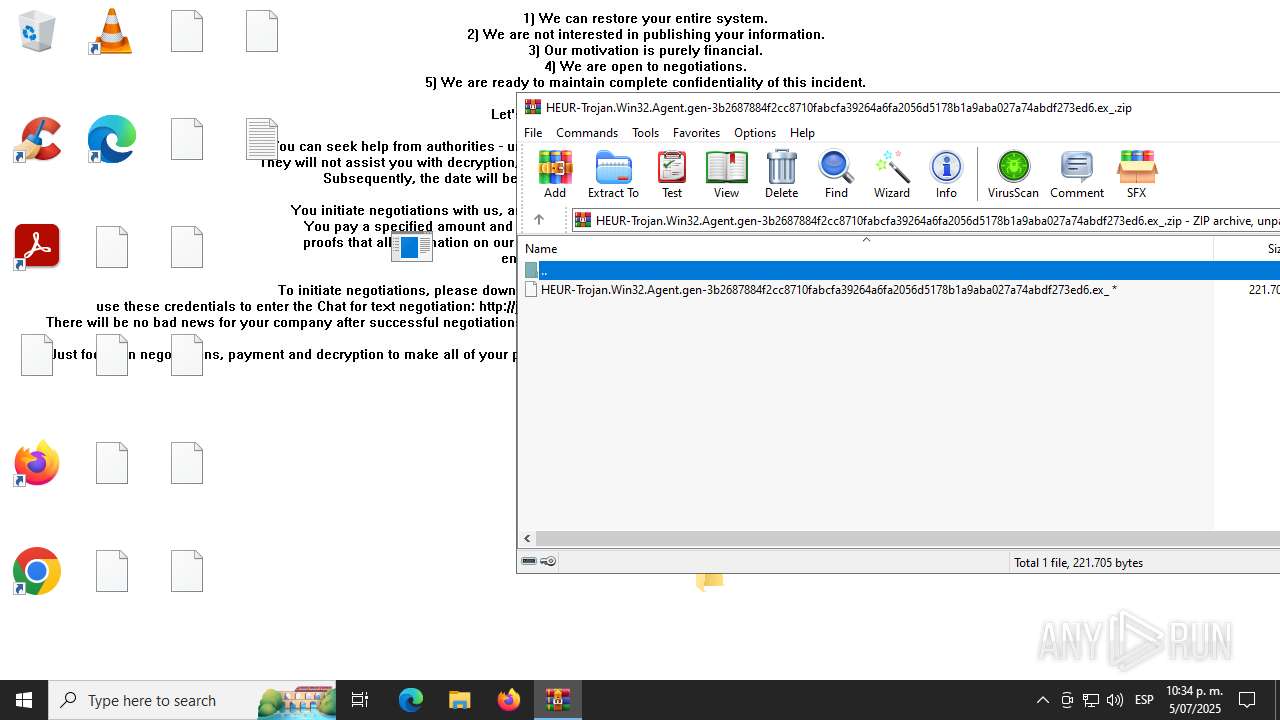Open the VLC media player shortcut
Screen dimensions: 1280x720
[111, 31]
